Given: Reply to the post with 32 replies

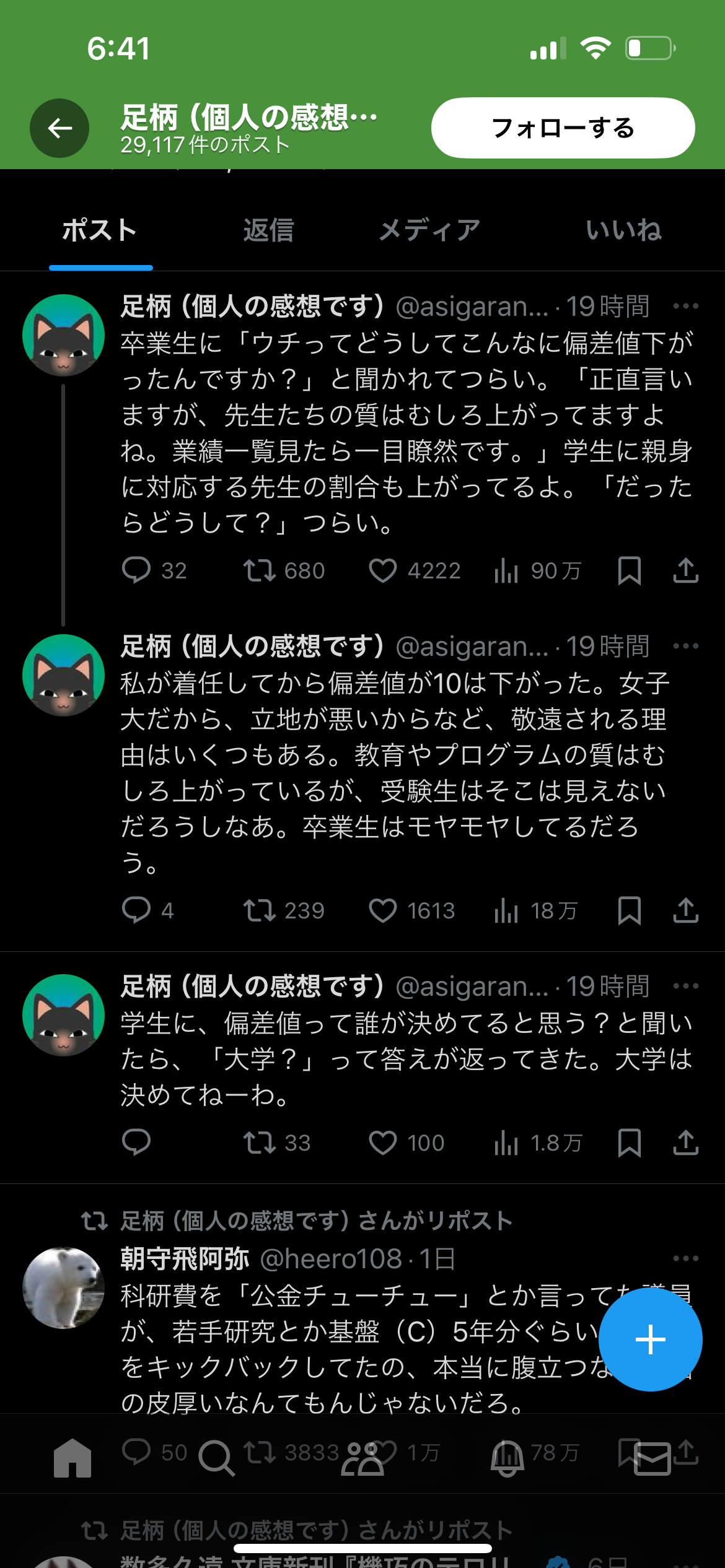Looking at the screenshot, I should (x=136, y=570).
